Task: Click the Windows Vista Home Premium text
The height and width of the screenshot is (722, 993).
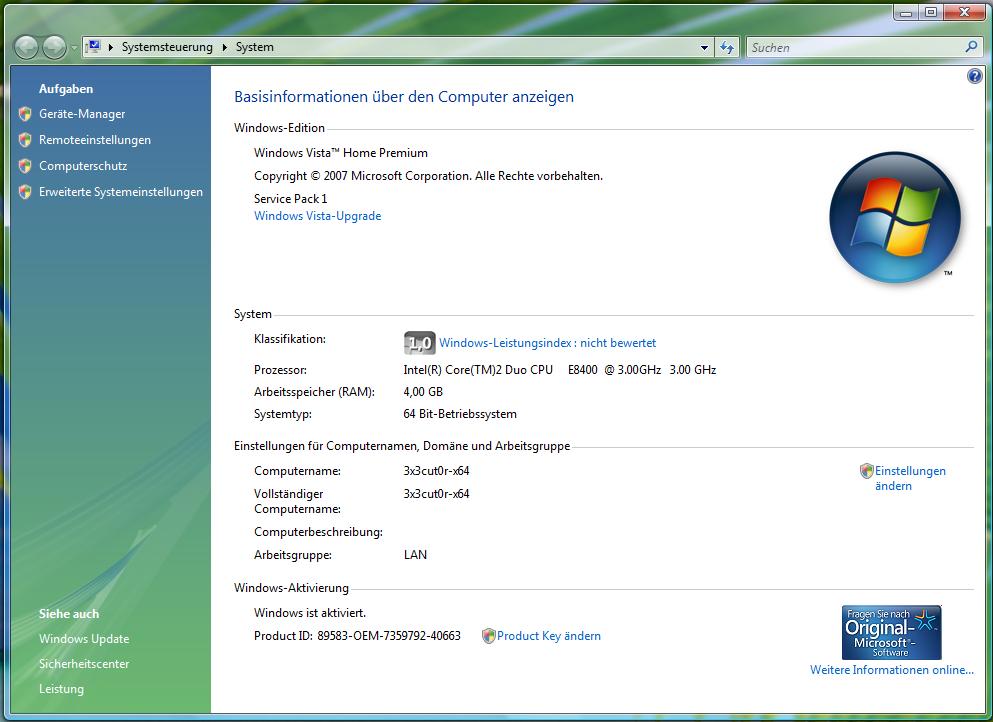Action: point(341,153)
